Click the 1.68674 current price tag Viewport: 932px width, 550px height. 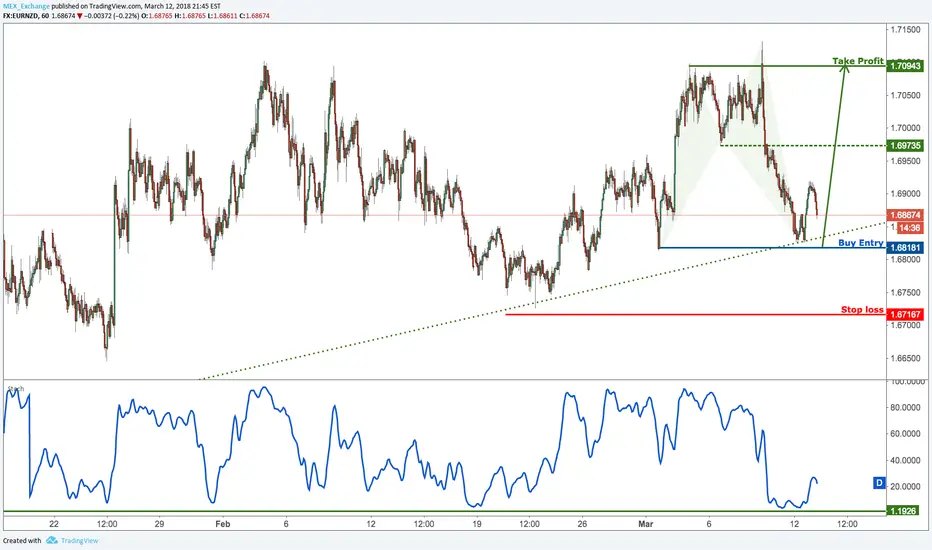pyautogui.click(x=905, y=215)
